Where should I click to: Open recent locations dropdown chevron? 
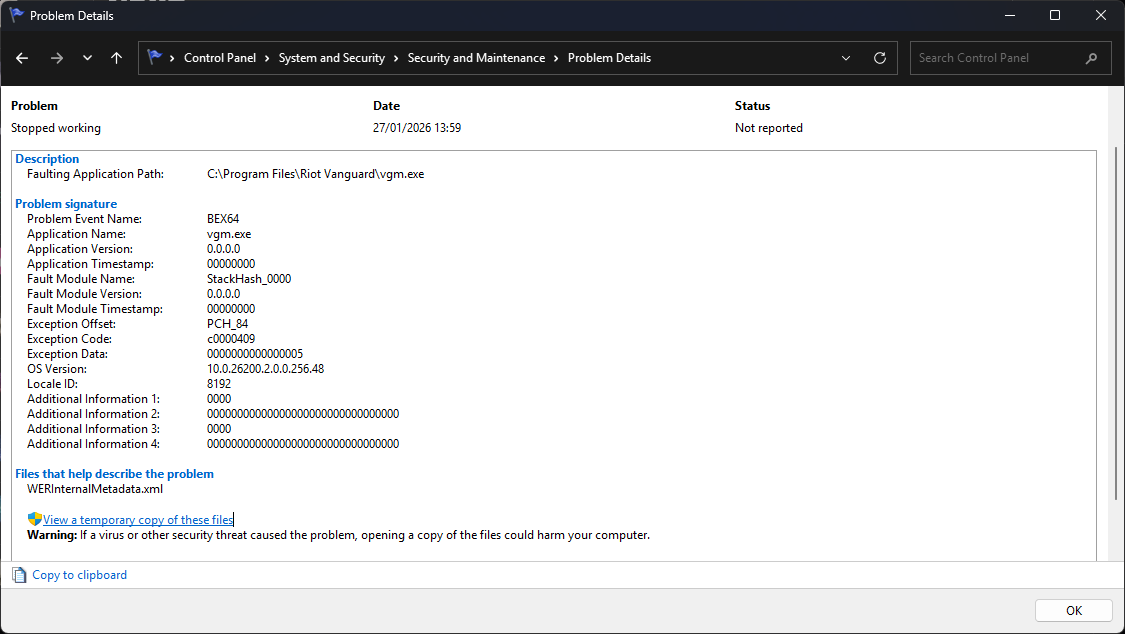tap(87, 58)
